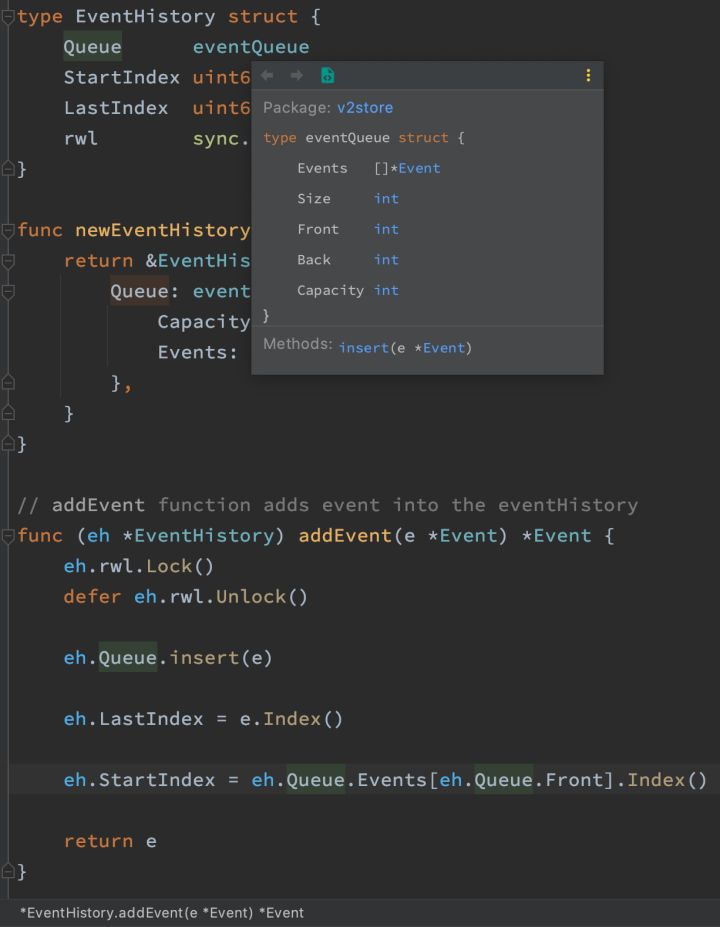The image size is (720, 927).
Task: Click the int type link for Front
Action: [x=386, y=229]
